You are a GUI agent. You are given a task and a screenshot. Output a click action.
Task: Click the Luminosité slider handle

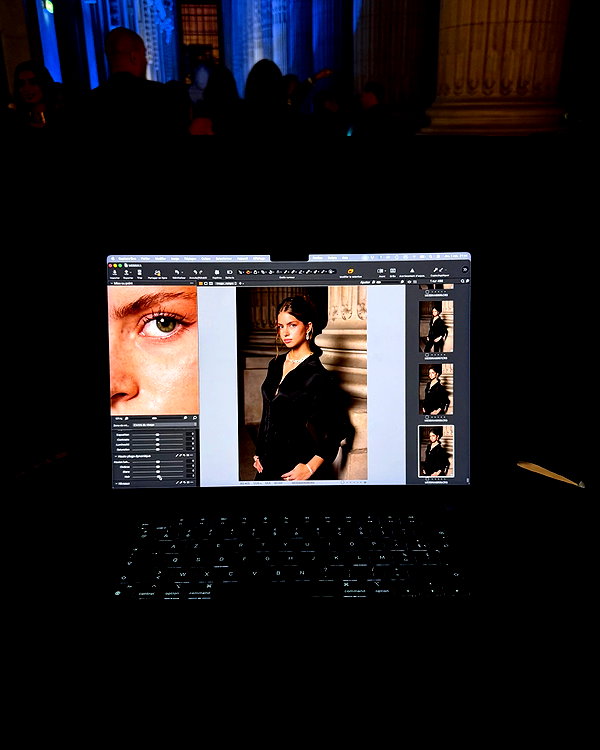[x=157, y=445]
